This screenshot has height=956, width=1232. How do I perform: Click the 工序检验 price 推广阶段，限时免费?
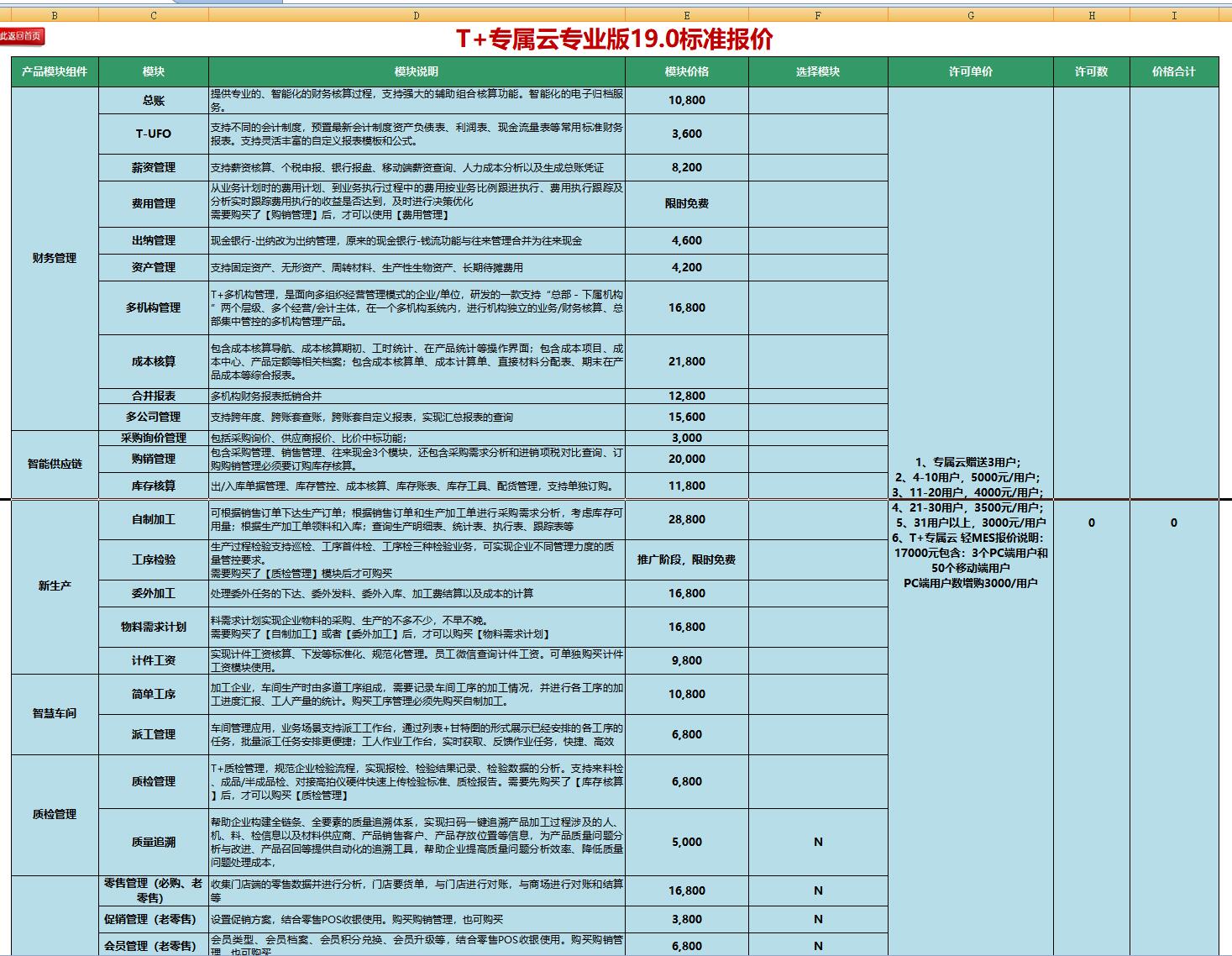click(687, 559)
